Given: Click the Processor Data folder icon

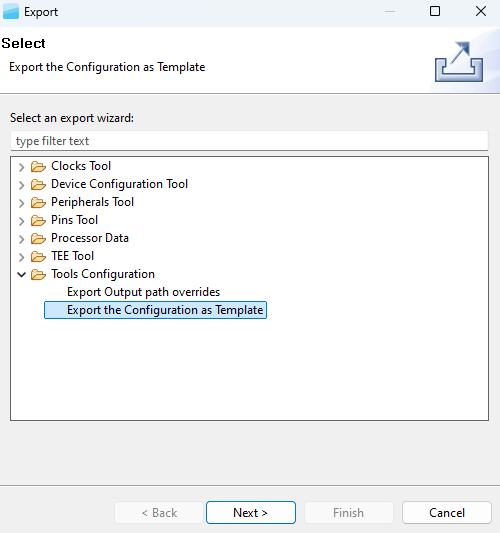Looking at the screenshot, I should 38,239.
